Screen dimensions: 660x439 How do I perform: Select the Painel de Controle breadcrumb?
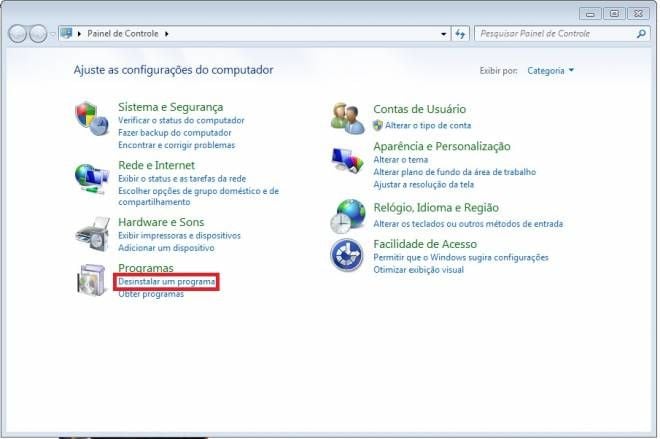click(x=123, y=34)
